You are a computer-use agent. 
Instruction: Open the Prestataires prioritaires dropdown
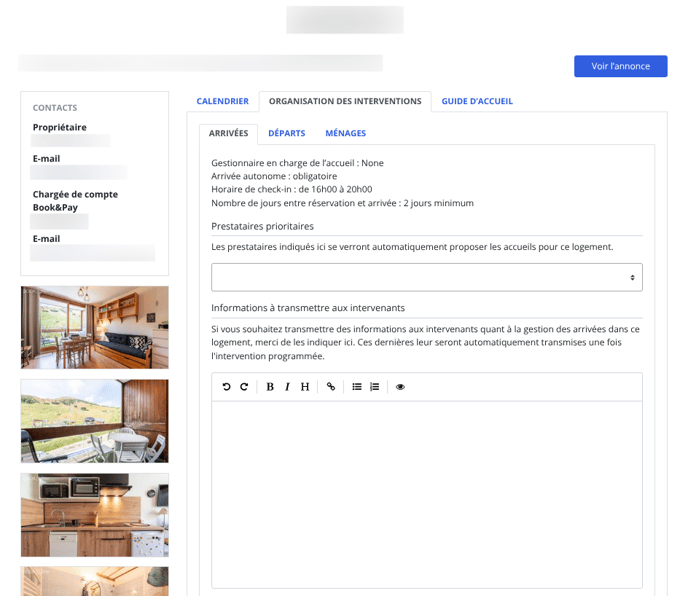[x=426, y=277]
